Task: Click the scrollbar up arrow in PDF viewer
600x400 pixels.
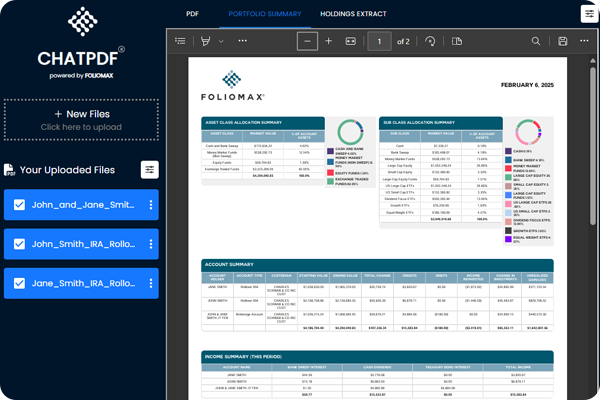Action: click(x=593, y=60)
